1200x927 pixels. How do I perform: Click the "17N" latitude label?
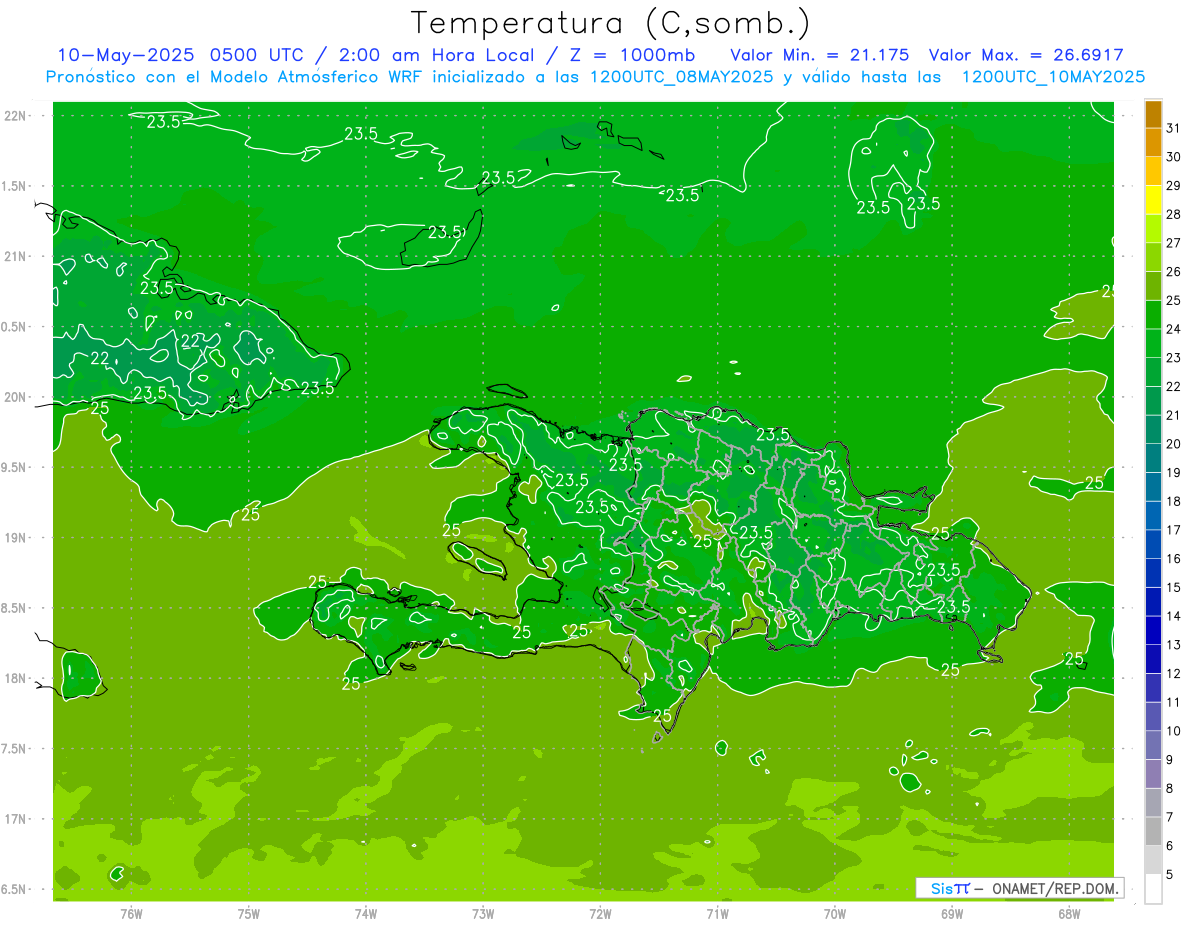point(15,819)
